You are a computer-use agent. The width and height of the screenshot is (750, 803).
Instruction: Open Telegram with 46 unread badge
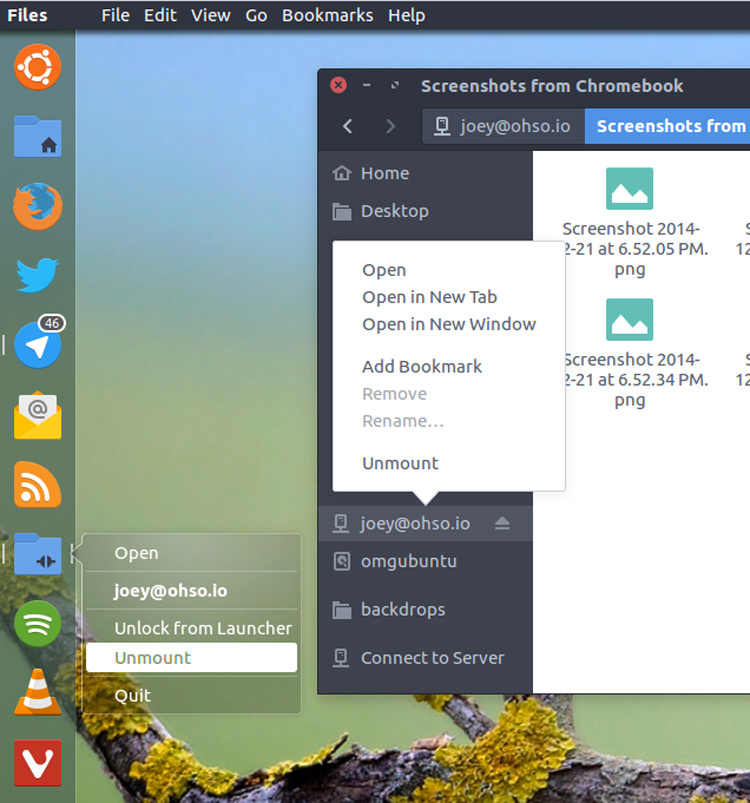click(38, 345)
